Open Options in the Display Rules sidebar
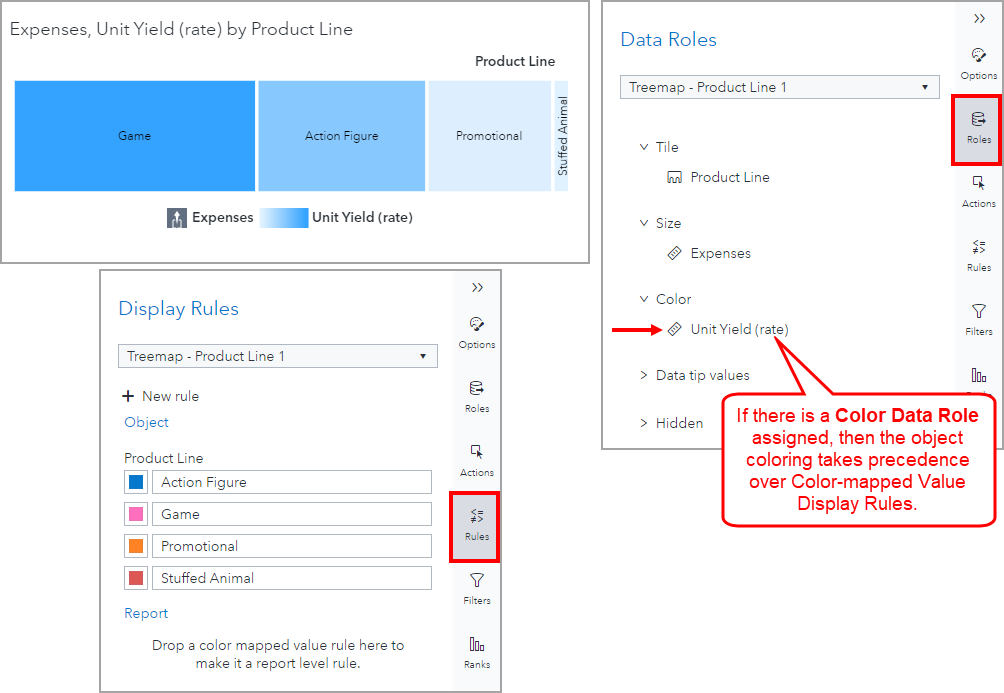The height and width of the screenshot is (693, 1004). (x=477, y=332)
